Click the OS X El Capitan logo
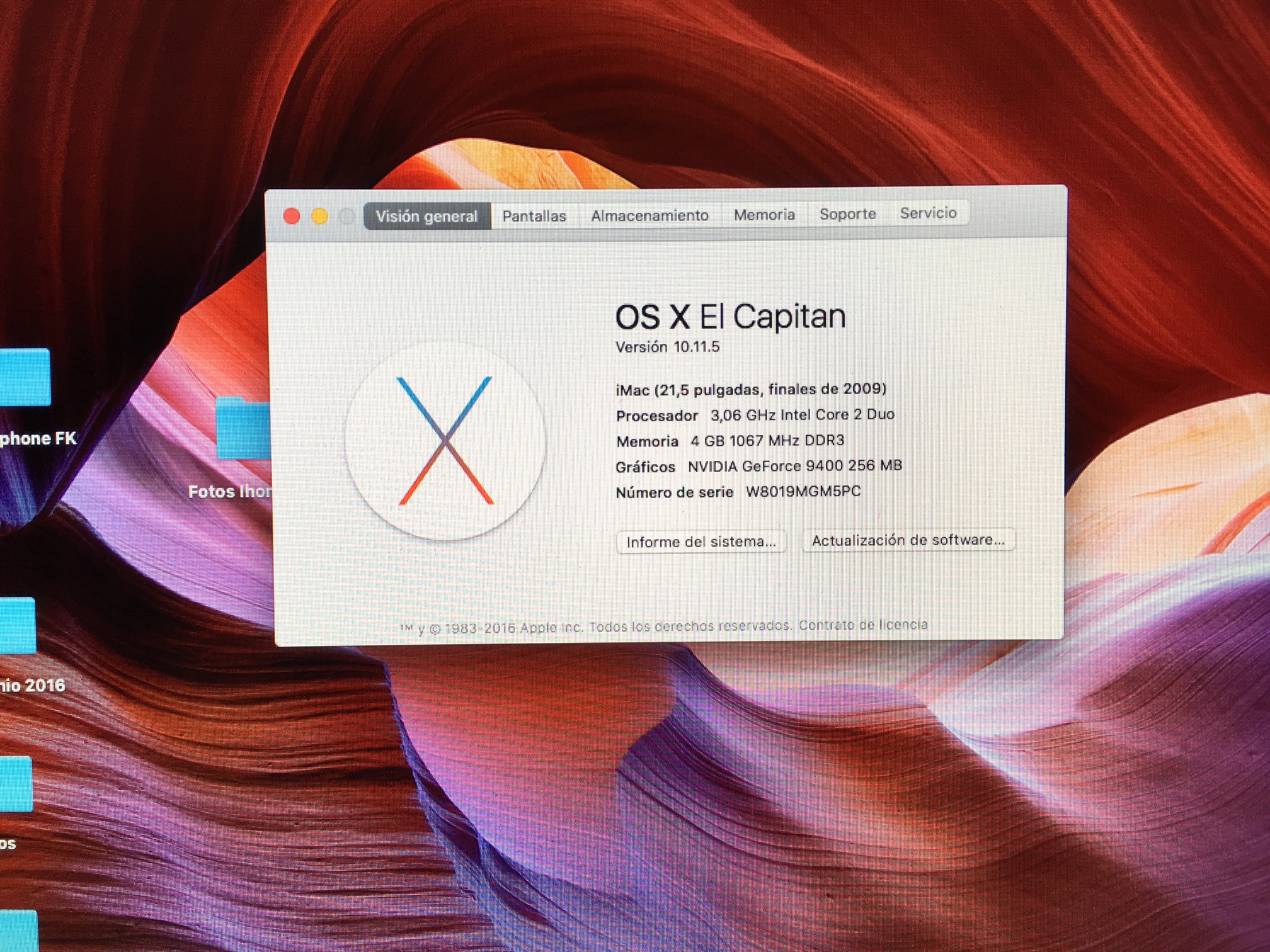Screen dimensions: 1270x952 tap(445, 440)
